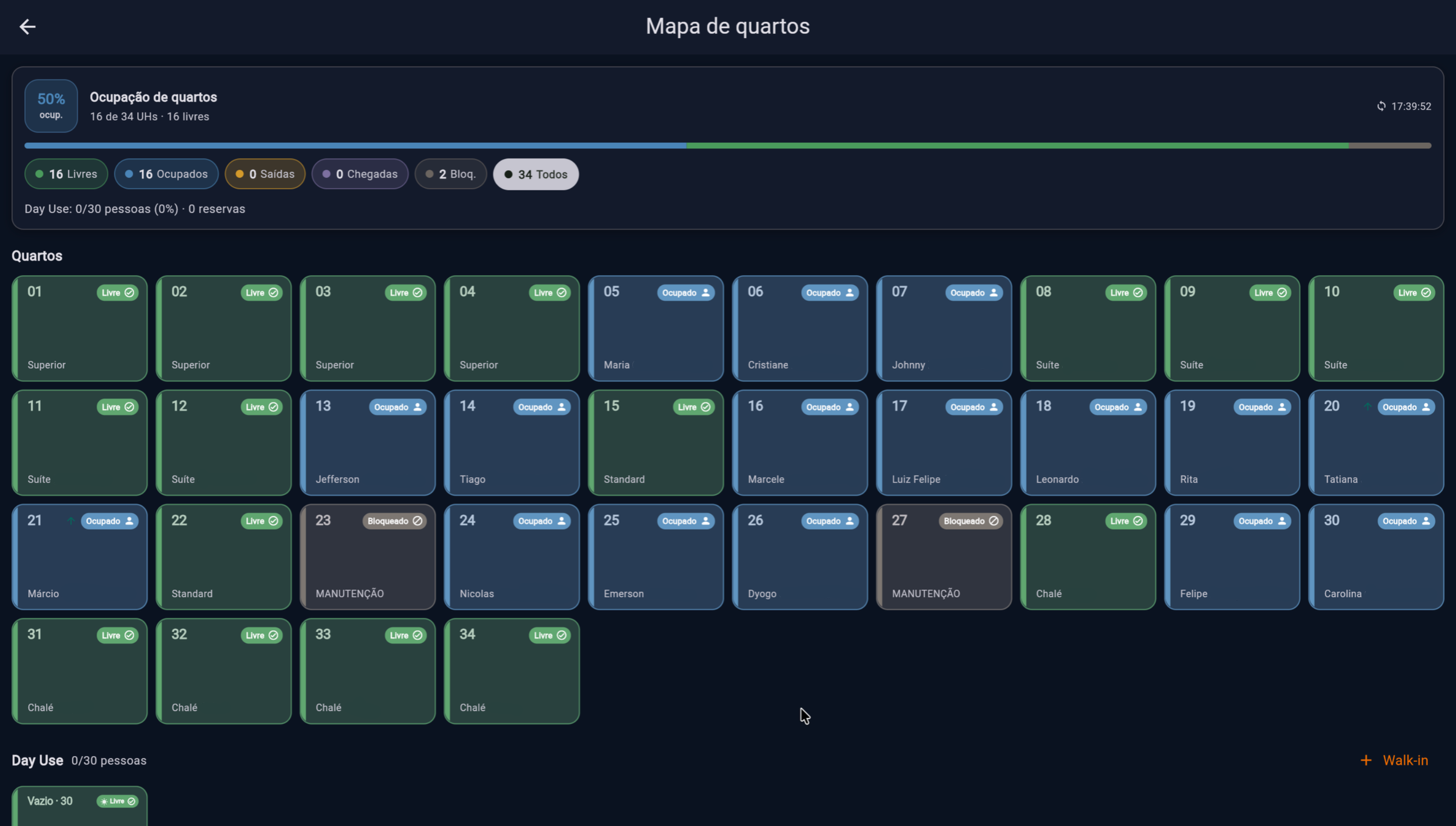Click the check icon on room 10 badge
This screenshot has height=826, width=1456.
(1425, 293)
